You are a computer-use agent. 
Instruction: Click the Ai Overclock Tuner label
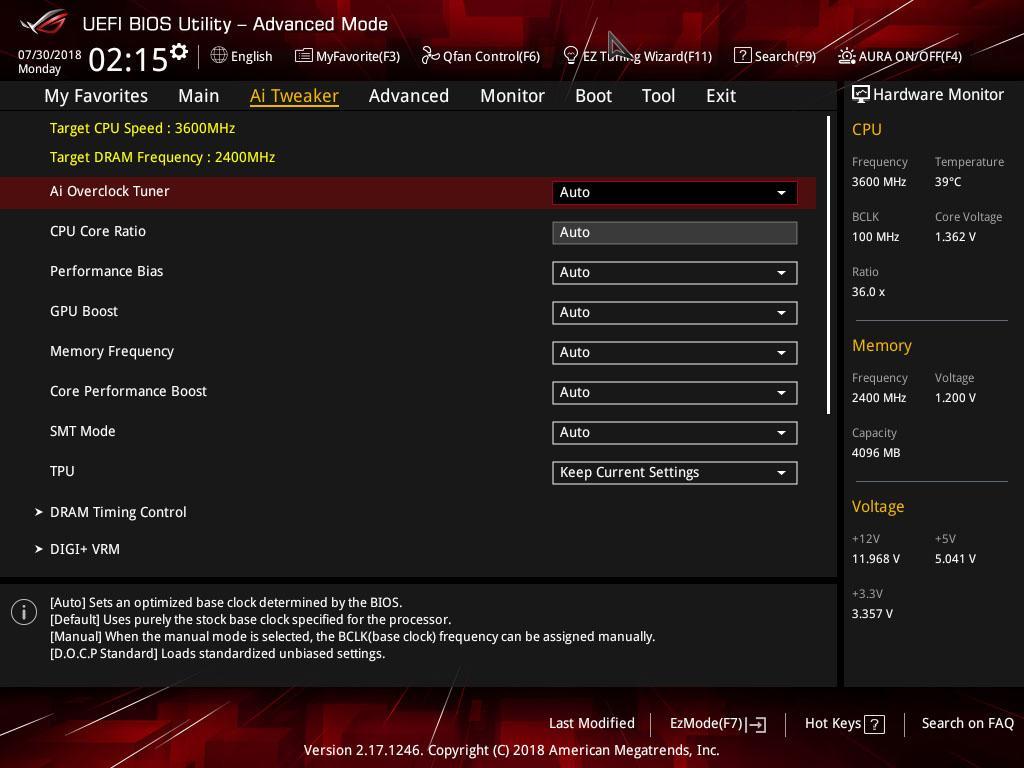[x=110, y=191]
